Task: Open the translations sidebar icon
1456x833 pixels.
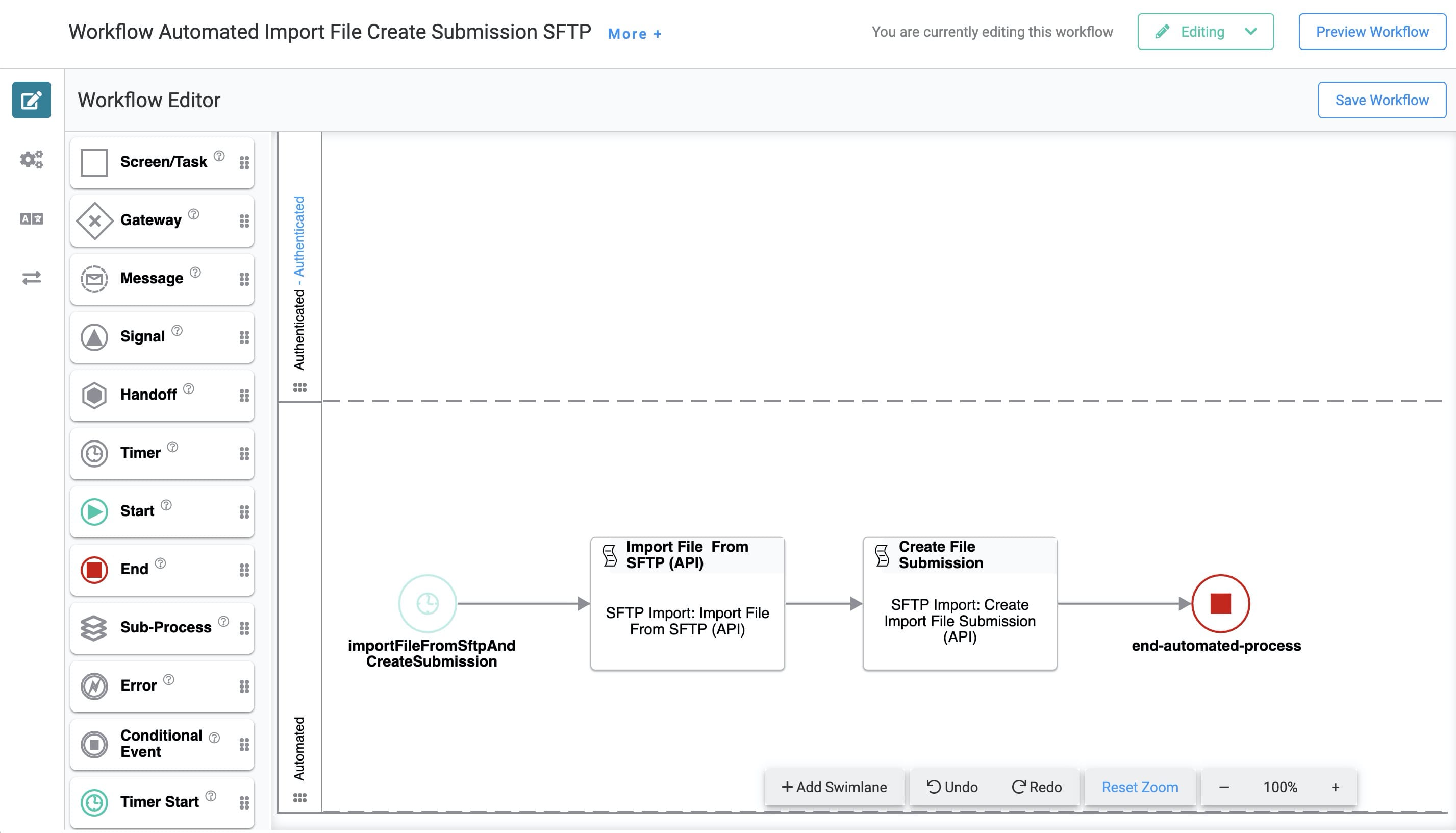Action: pos(32,218)
